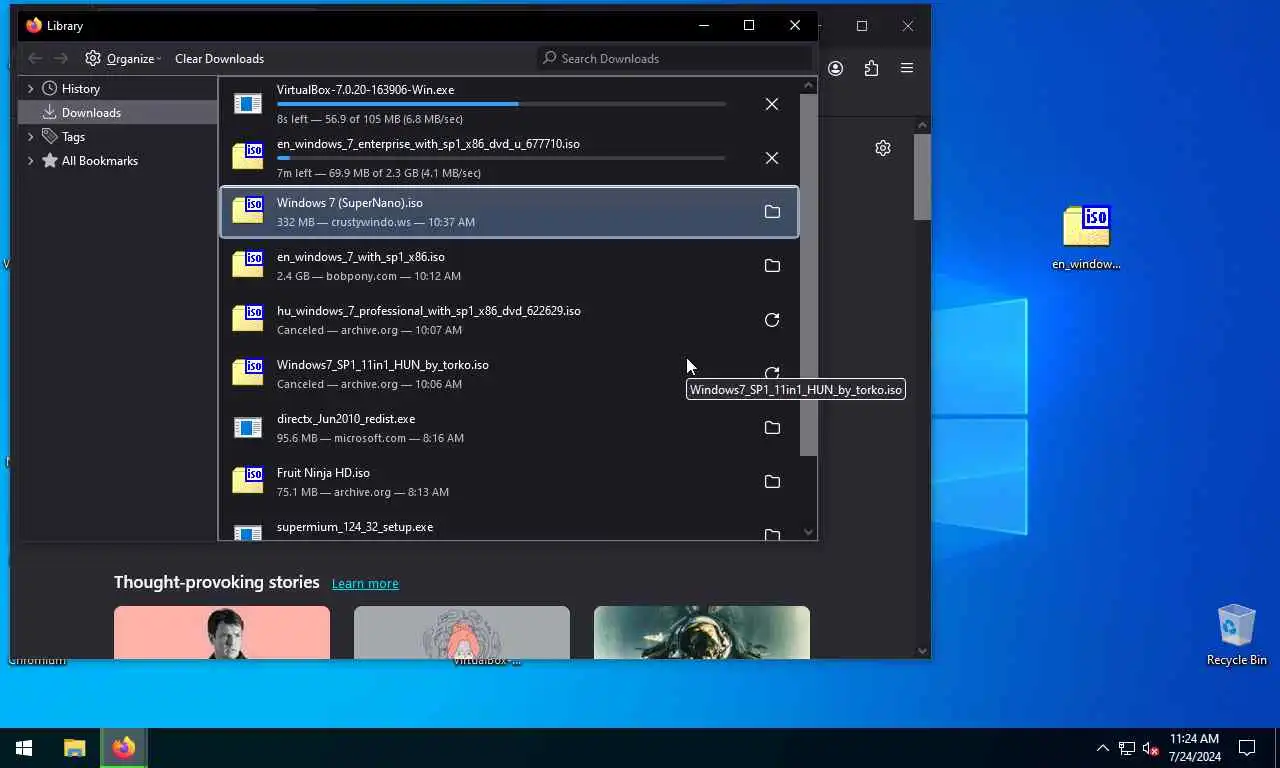Retry hu_windows_7_professional ISO download

772,320
